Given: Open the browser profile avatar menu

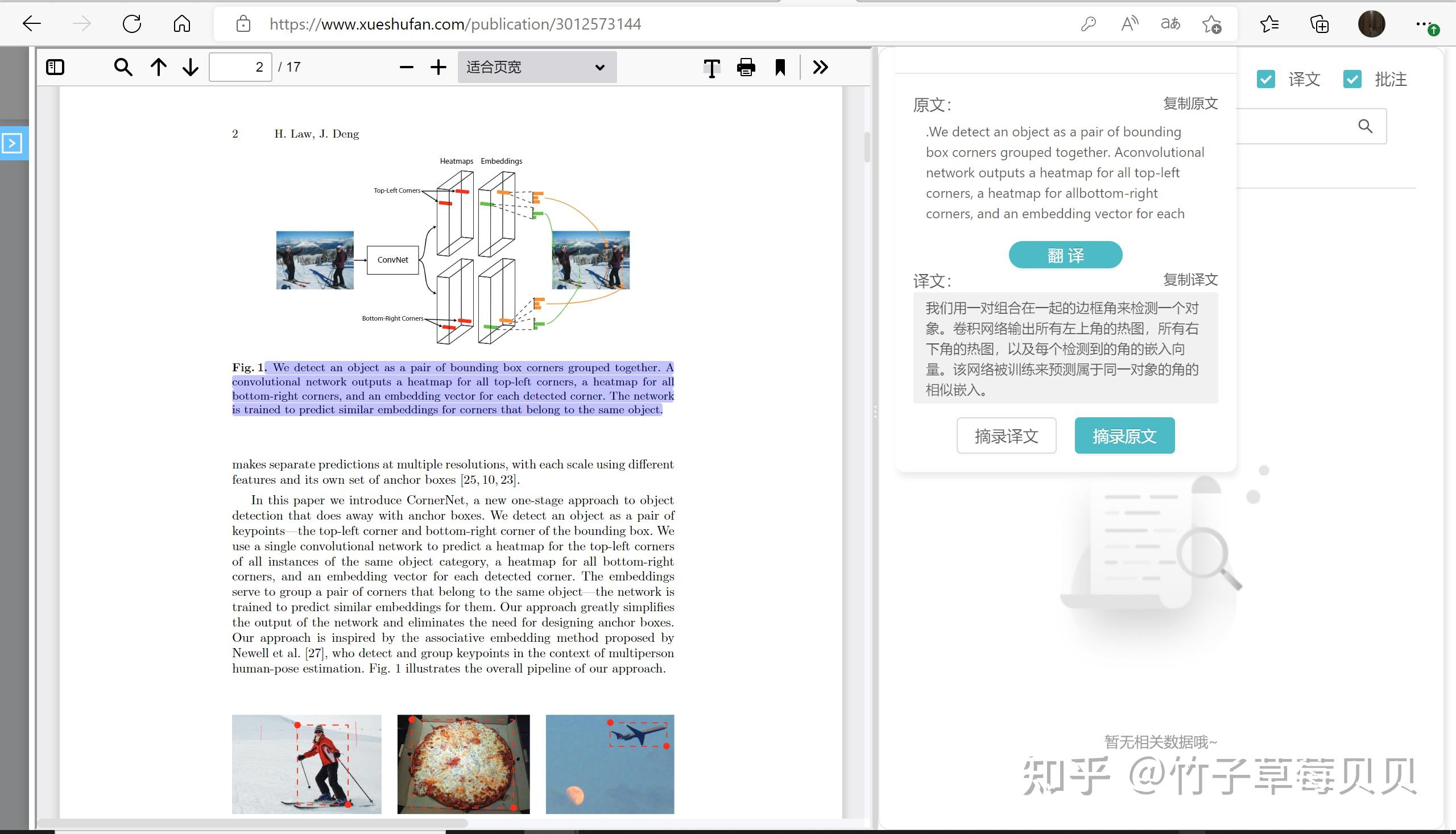Looking at the screenshot, I should pyautogui.click(x=1371, y=23).
